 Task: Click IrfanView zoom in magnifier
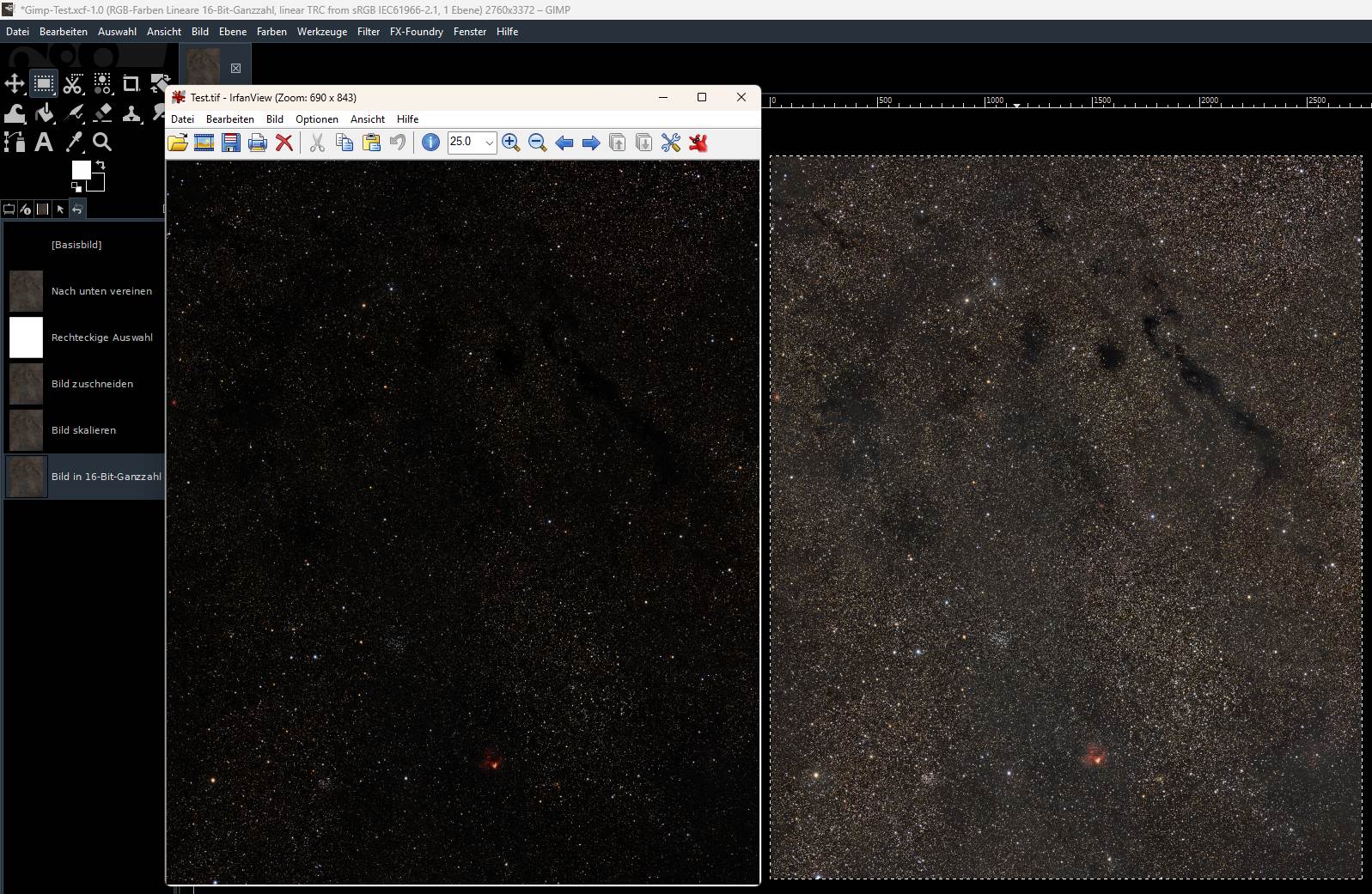click(x=510, y=143)
